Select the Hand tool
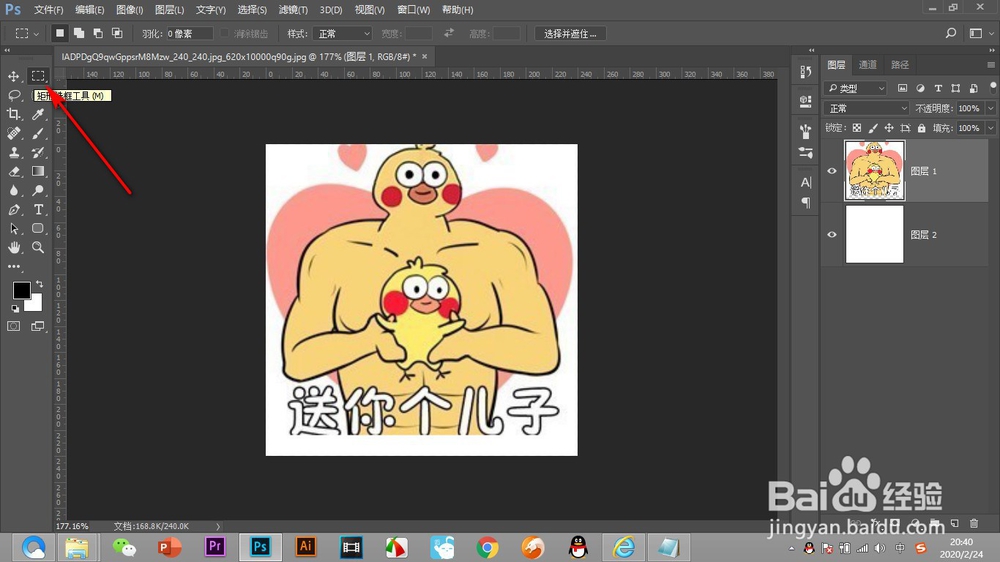The width and height of the screenshot is (1000, 562). point(13,248)
